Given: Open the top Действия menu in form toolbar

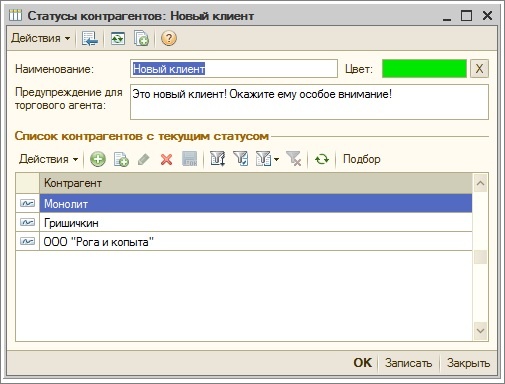Looking at the screenshot, I should point(41,38).
